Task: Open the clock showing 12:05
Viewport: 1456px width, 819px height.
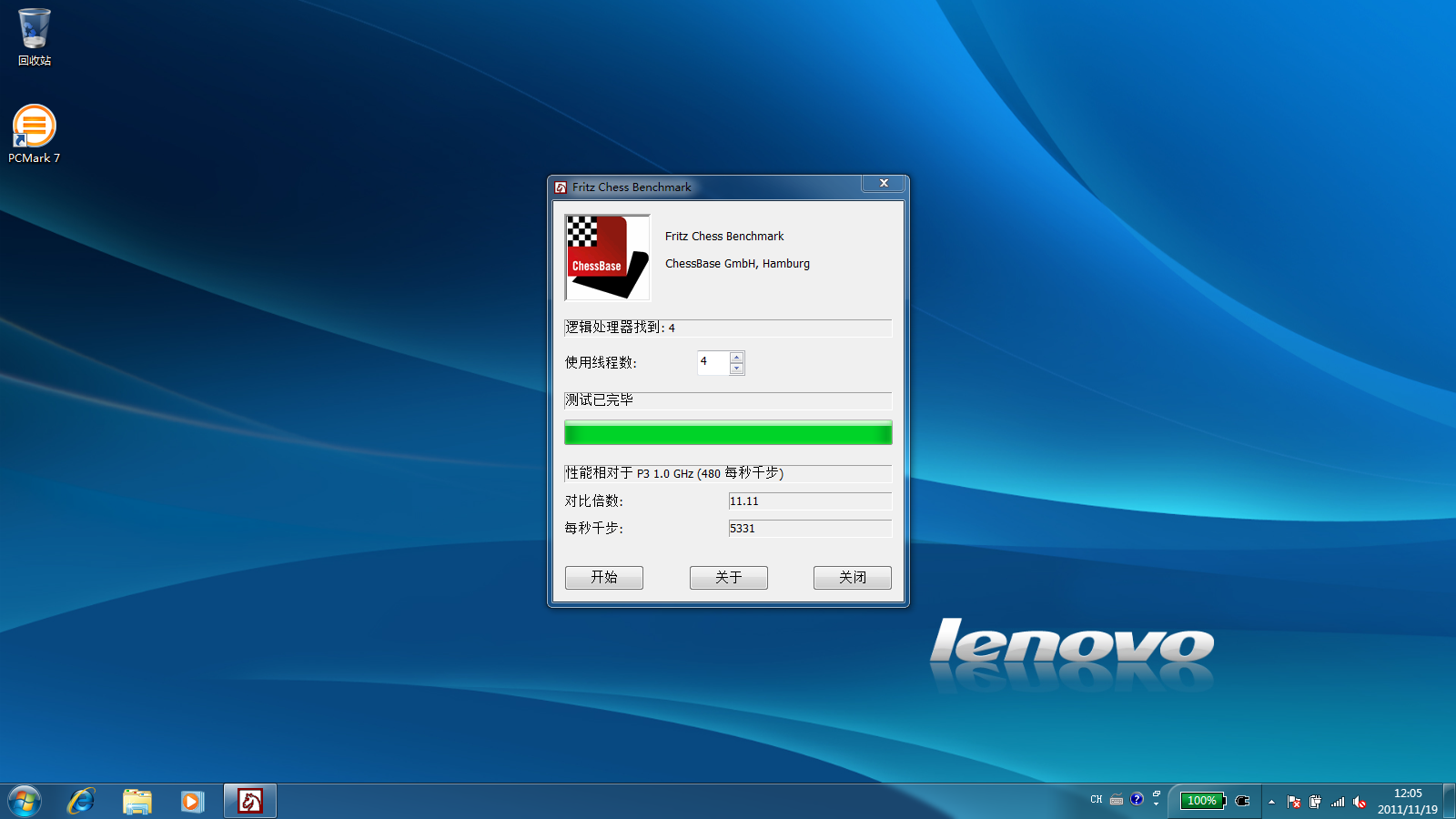Action: (x=1407, y=801)
